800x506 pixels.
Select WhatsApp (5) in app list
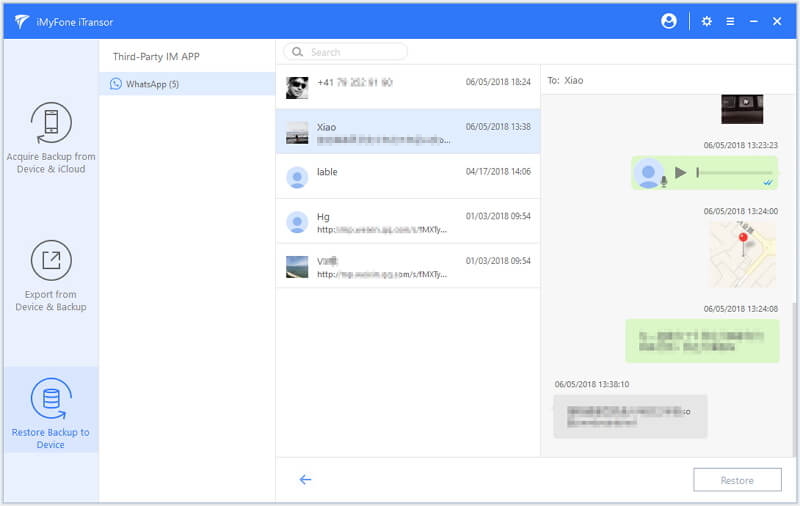pyautogui.click(x=187, y=84)
